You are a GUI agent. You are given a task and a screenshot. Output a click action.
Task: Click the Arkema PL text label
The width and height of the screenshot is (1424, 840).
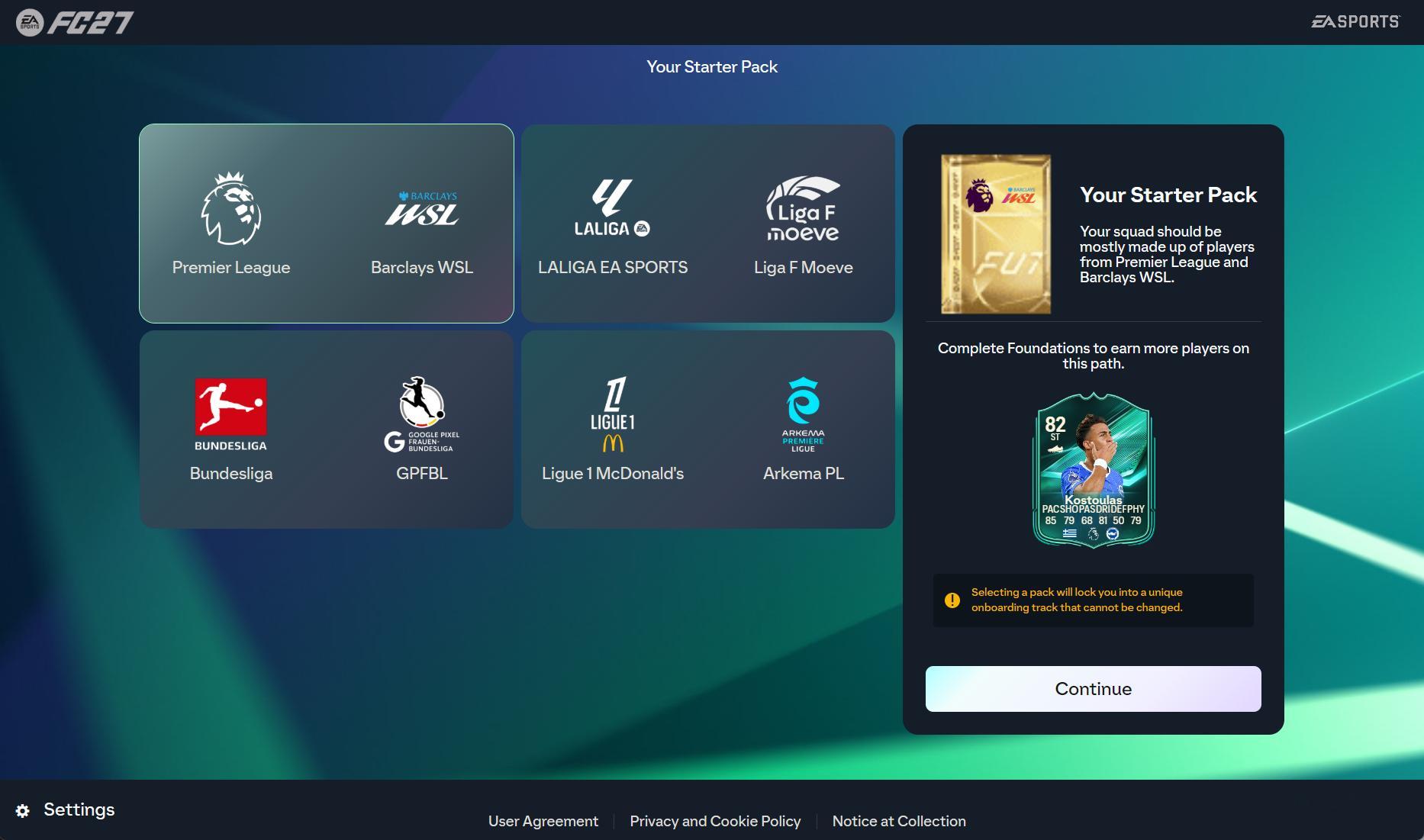[804, 474]
